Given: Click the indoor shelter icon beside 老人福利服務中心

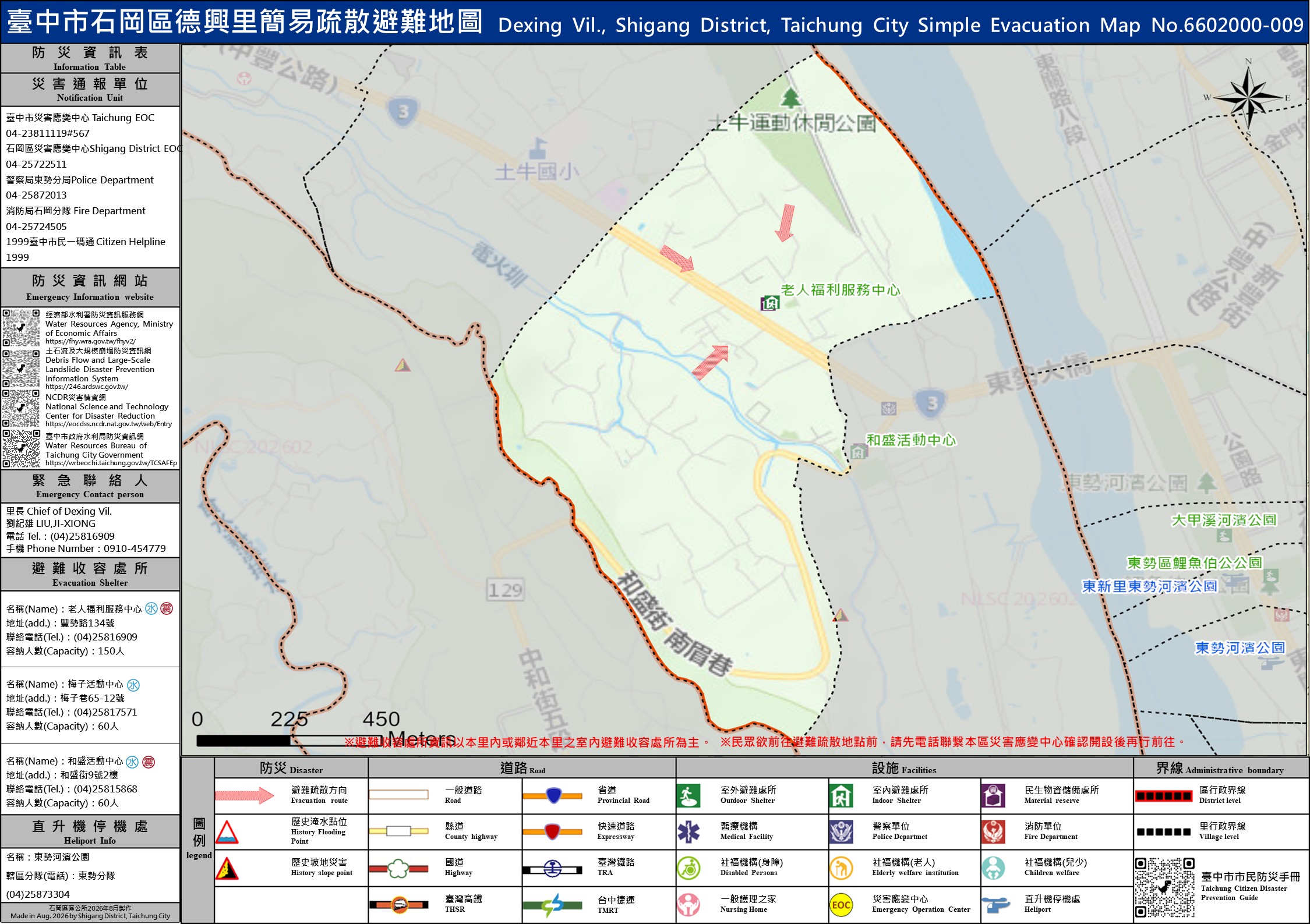Looking at the screenshot, I should coord(769,303).
